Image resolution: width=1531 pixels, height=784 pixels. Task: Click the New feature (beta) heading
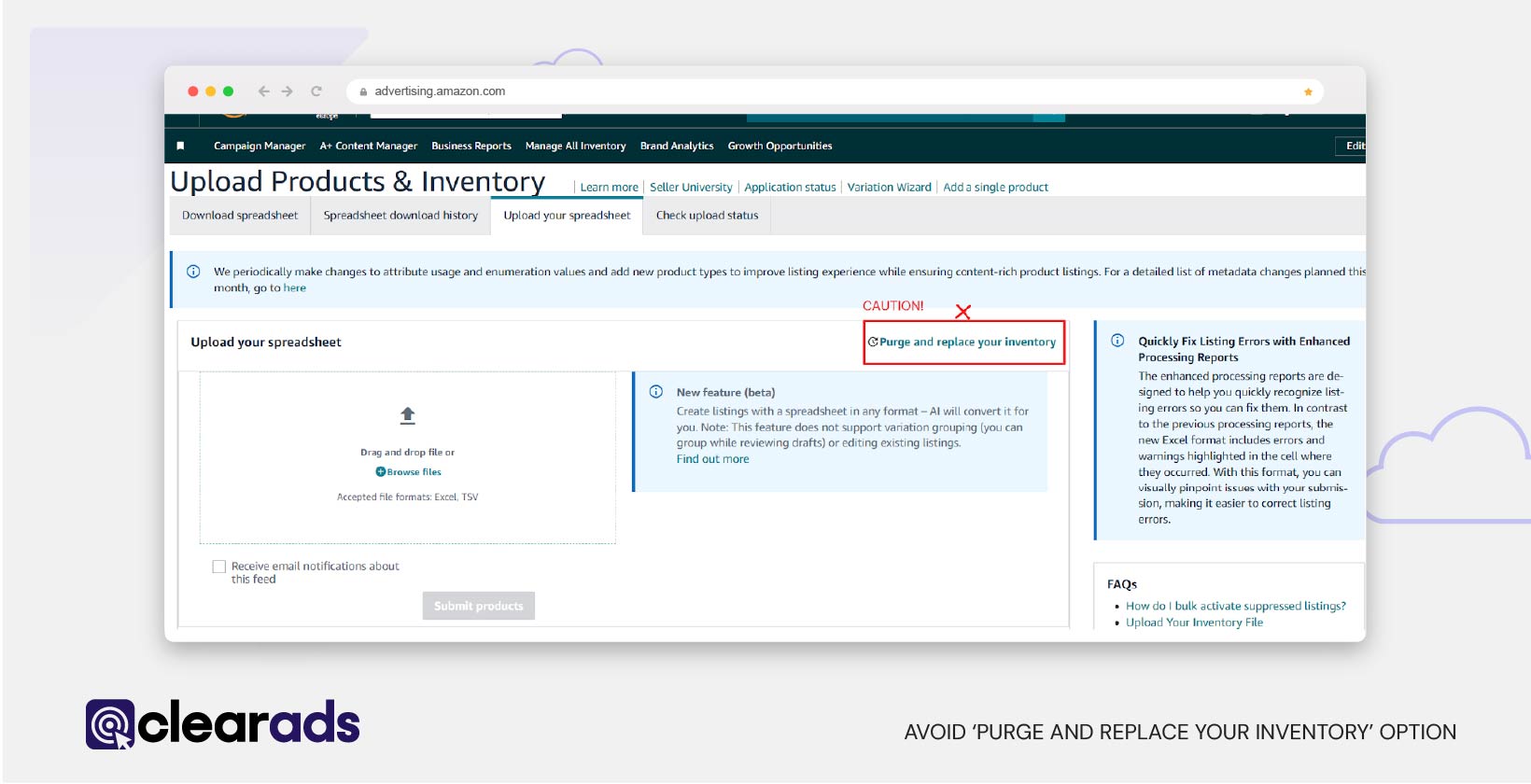(725, 393)
